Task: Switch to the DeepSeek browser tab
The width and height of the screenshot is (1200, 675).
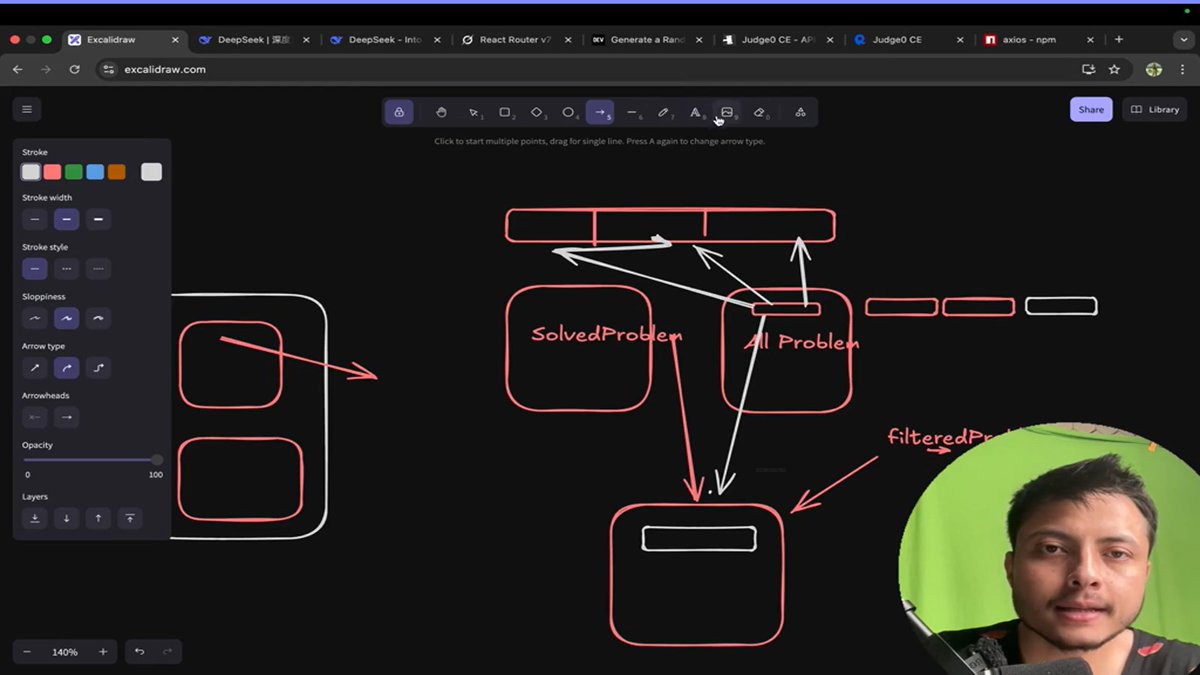Action: [254, 40]
